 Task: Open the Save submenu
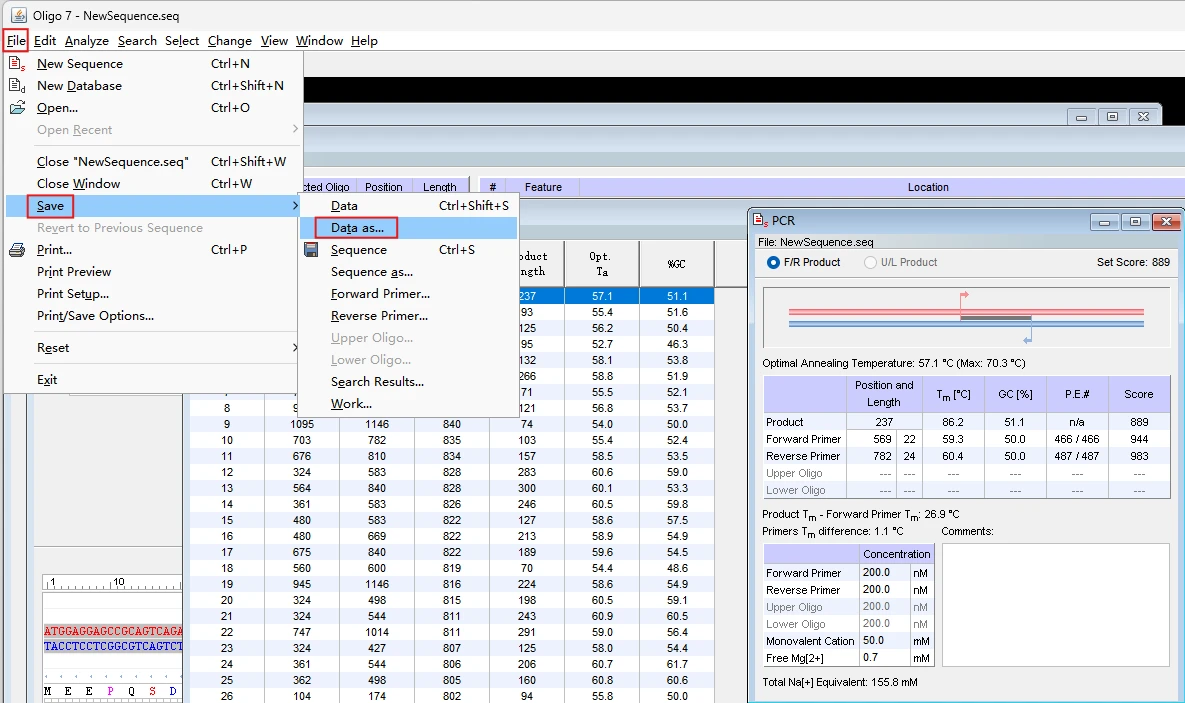(50, 206)
